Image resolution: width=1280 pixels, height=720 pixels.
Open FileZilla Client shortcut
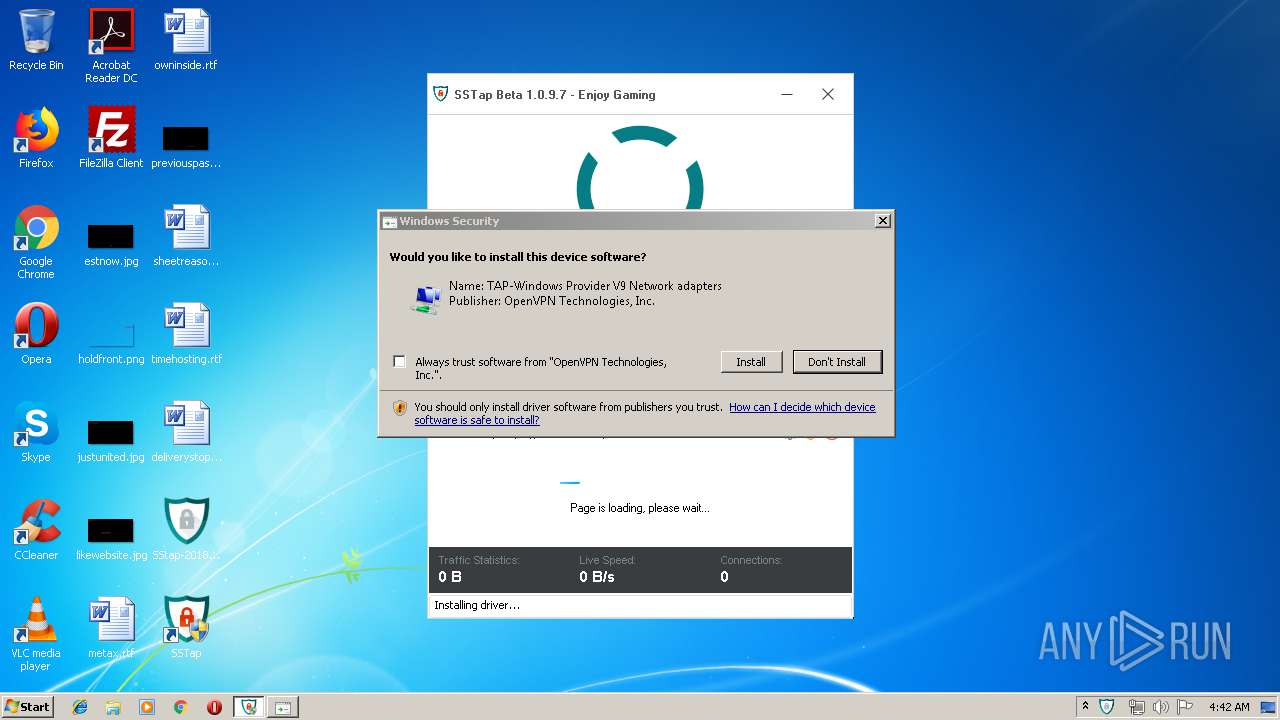coord(111,138)
